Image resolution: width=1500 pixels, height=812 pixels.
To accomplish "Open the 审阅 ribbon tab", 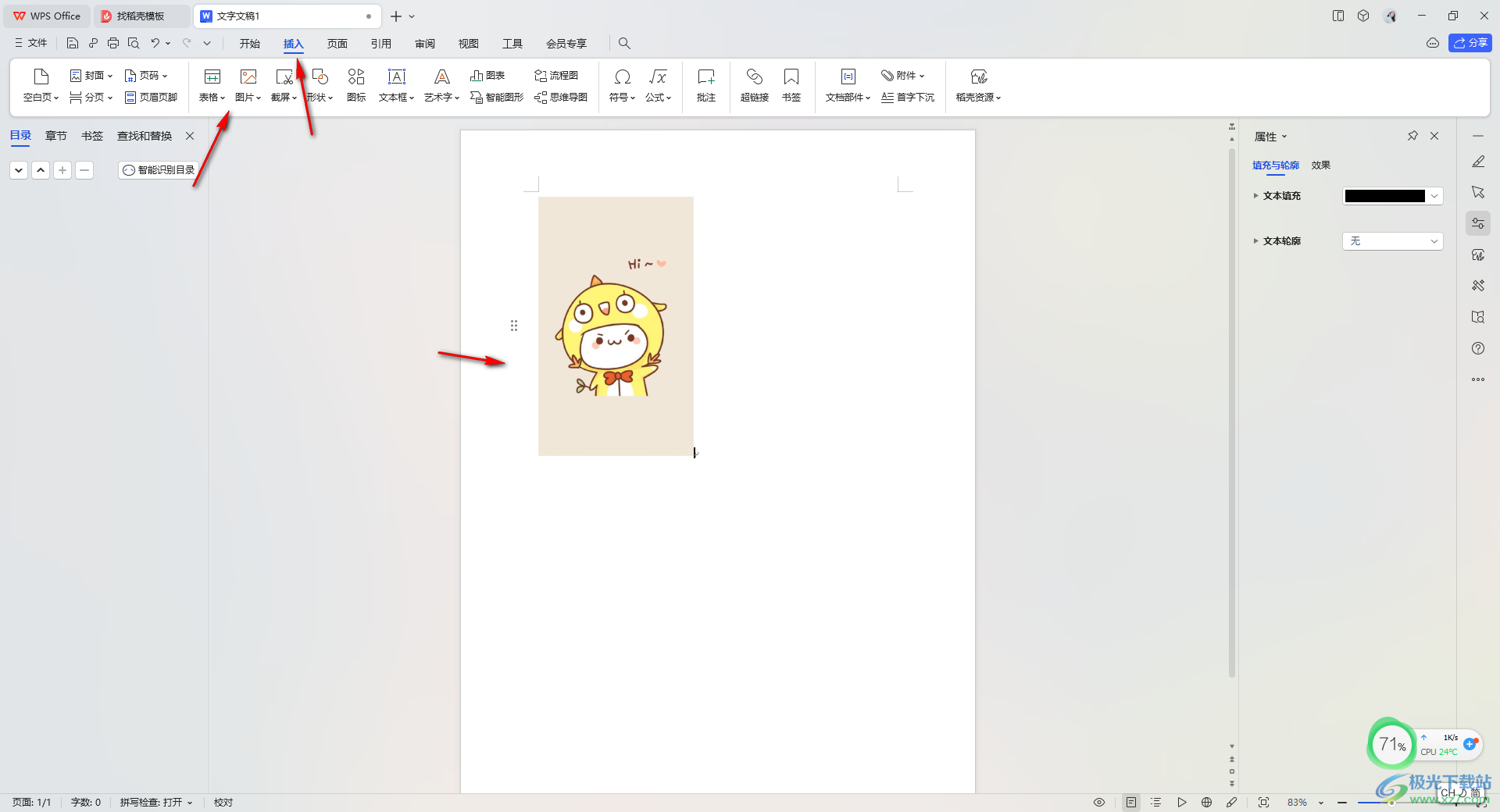I will point(425,44).
